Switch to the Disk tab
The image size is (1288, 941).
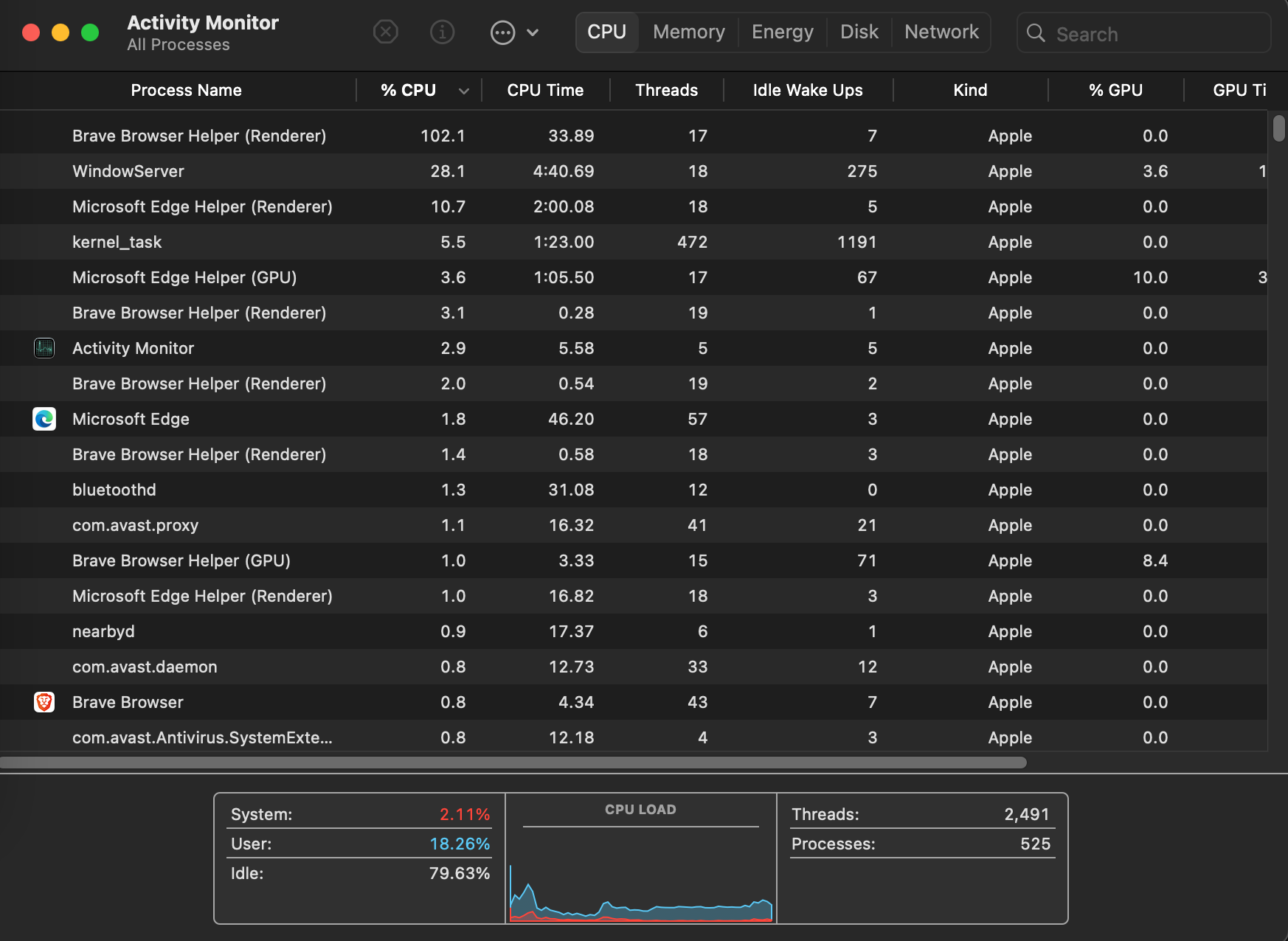coord(859,32)
